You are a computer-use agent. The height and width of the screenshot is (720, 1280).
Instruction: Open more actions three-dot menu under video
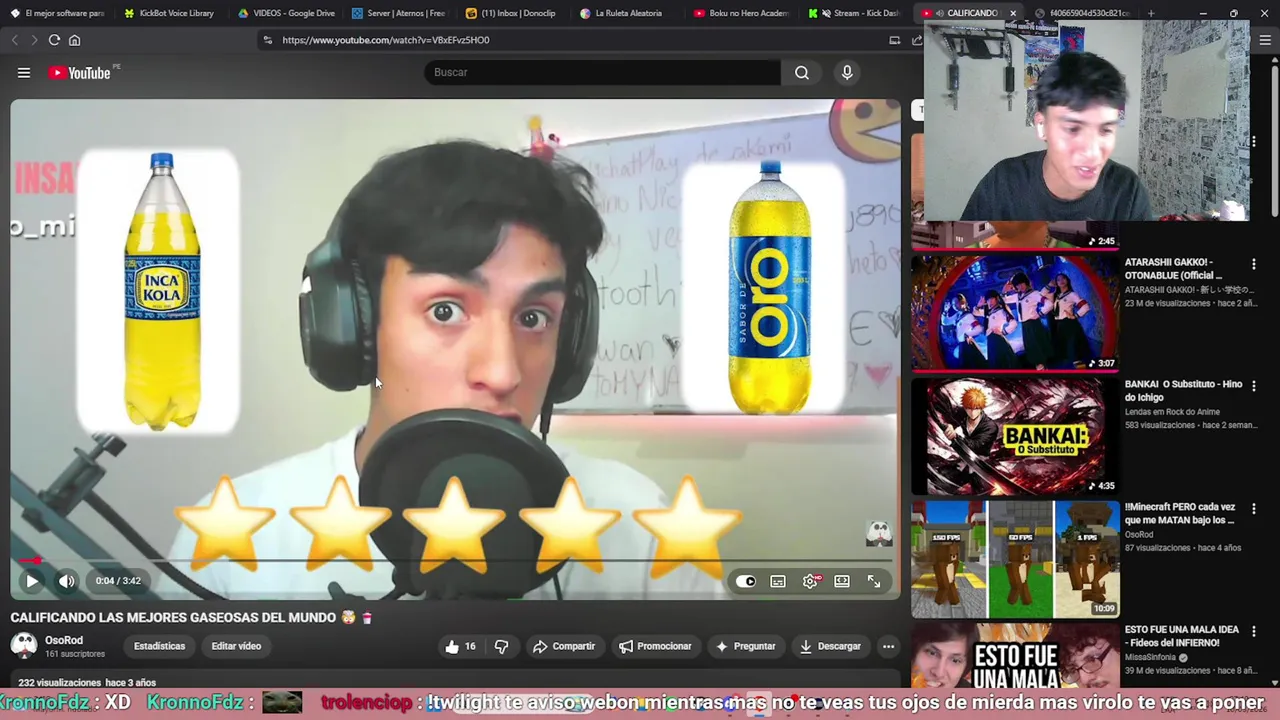(888, 646)
